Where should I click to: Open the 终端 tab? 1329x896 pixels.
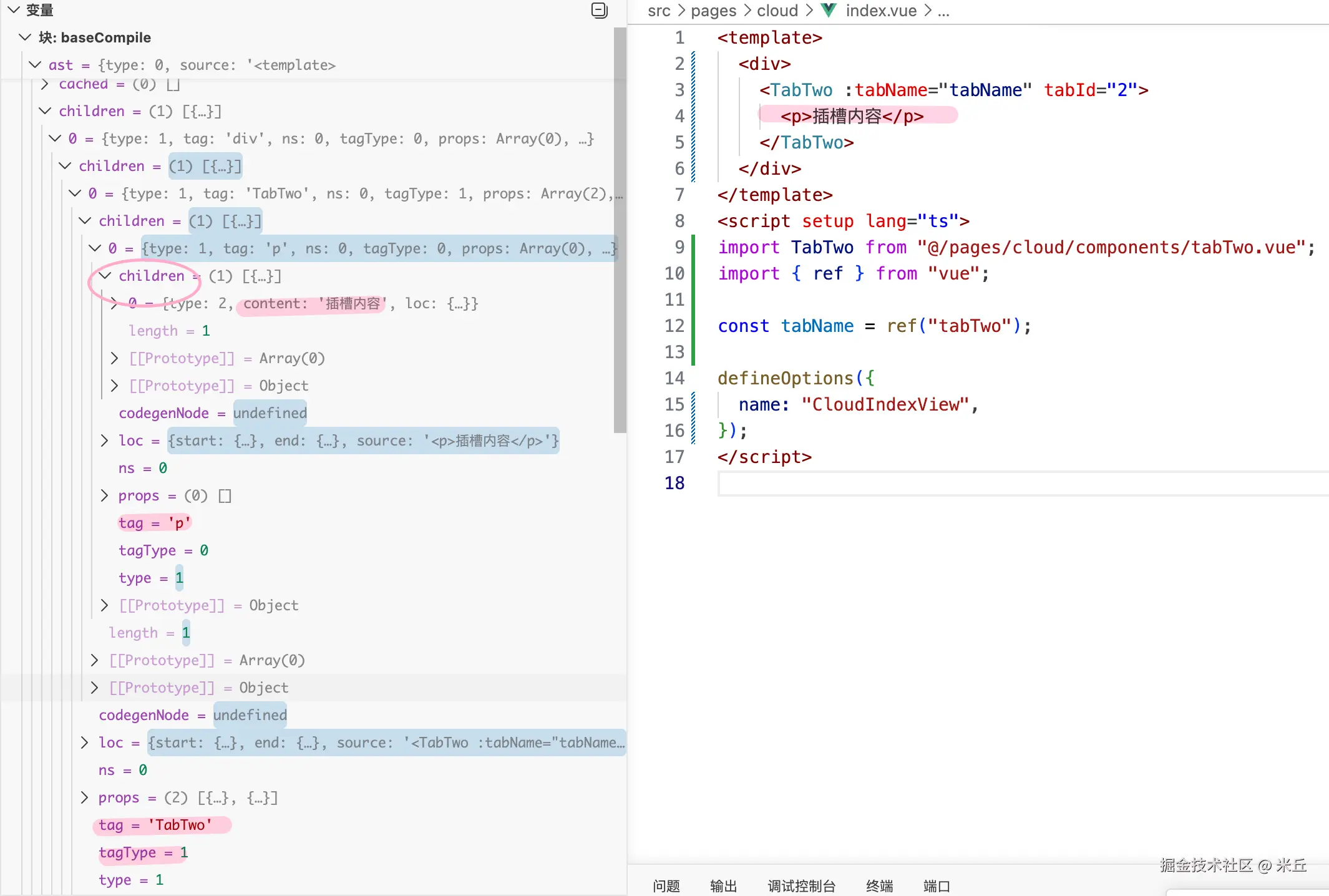[879, 885]
